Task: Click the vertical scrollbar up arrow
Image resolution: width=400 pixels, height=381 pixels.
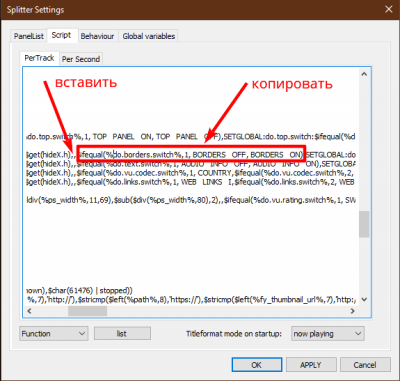Action: [364, 74]
